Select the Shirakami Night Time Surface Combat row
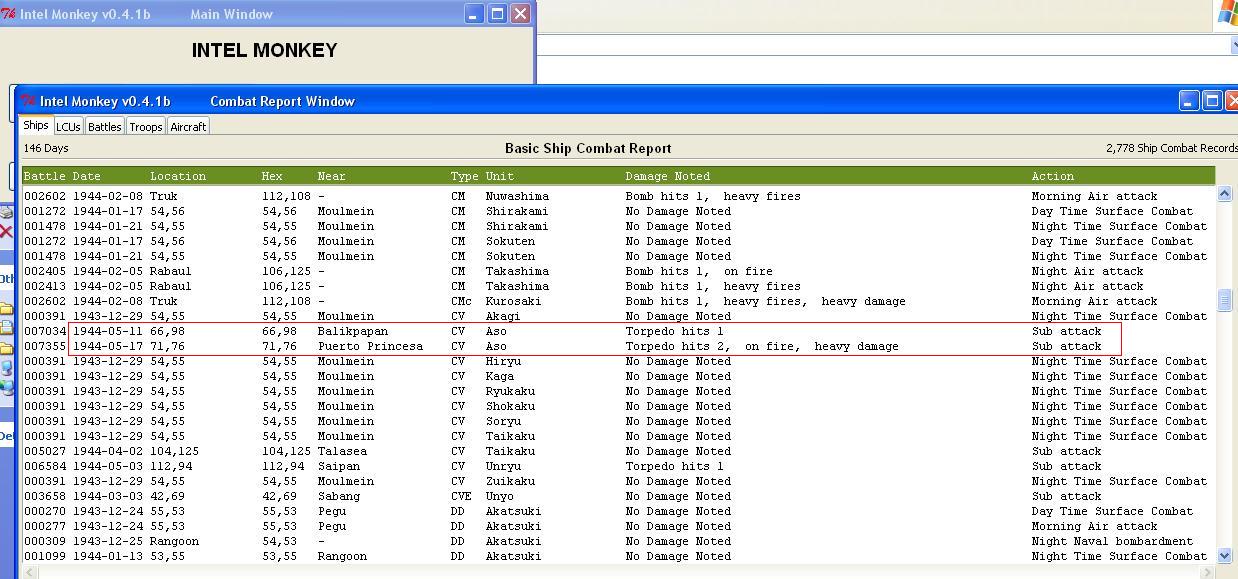This screenshot has width=1238, height=579. pyautogui.click(x=618, y=226)
